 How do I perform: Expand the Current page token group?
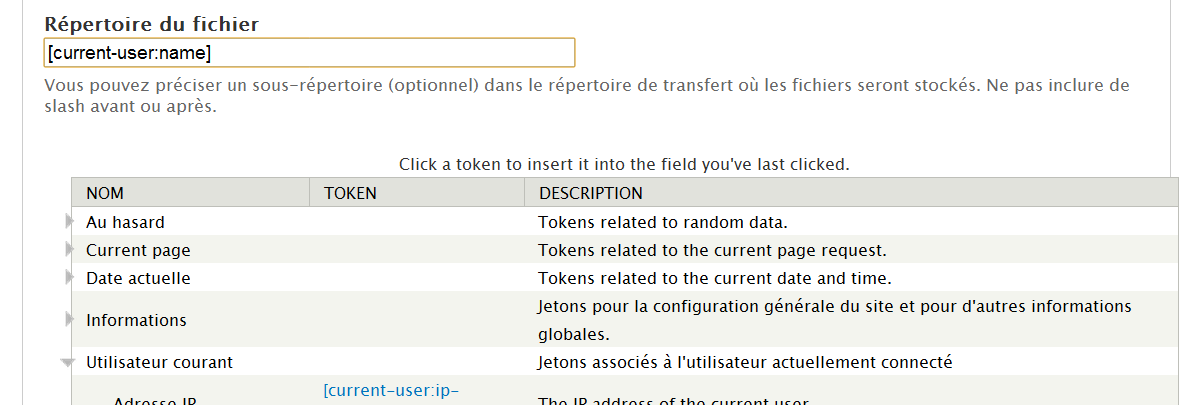point(70,249)
